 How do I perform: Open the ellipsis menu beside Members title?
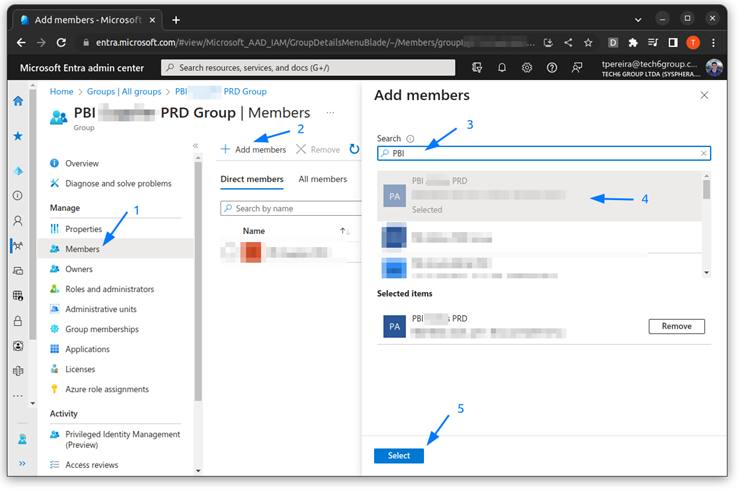330,113
